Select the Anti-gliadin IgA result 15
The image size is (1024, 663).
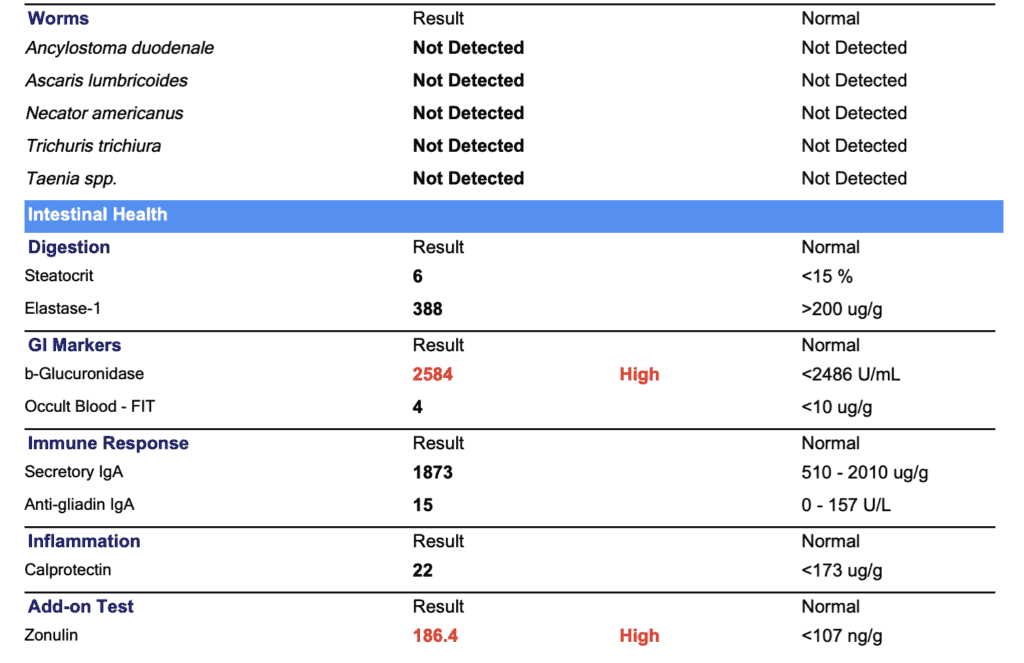click(423, 505)
